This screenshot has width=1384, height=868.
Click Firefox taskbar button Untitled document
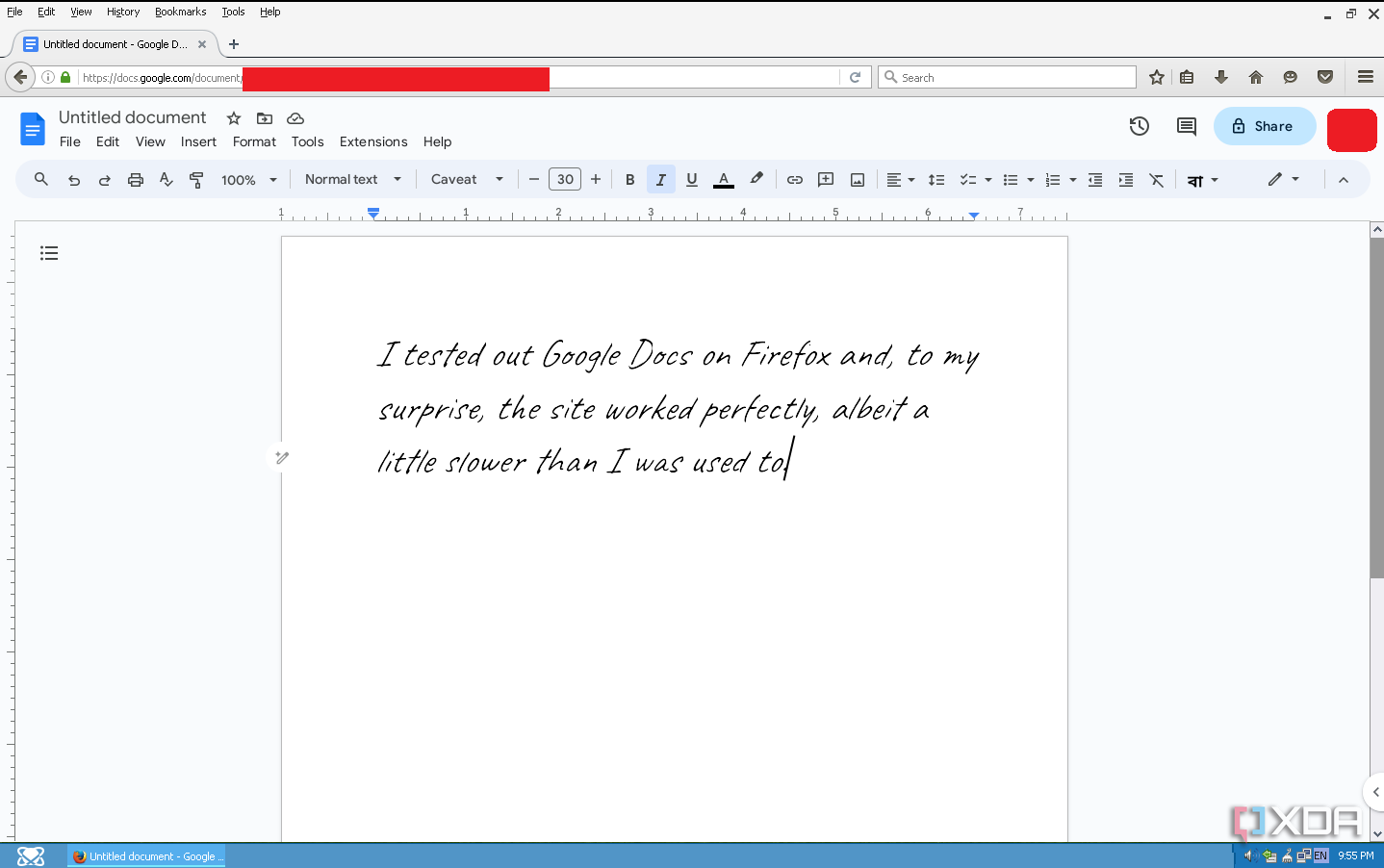(x=146, y=856)
